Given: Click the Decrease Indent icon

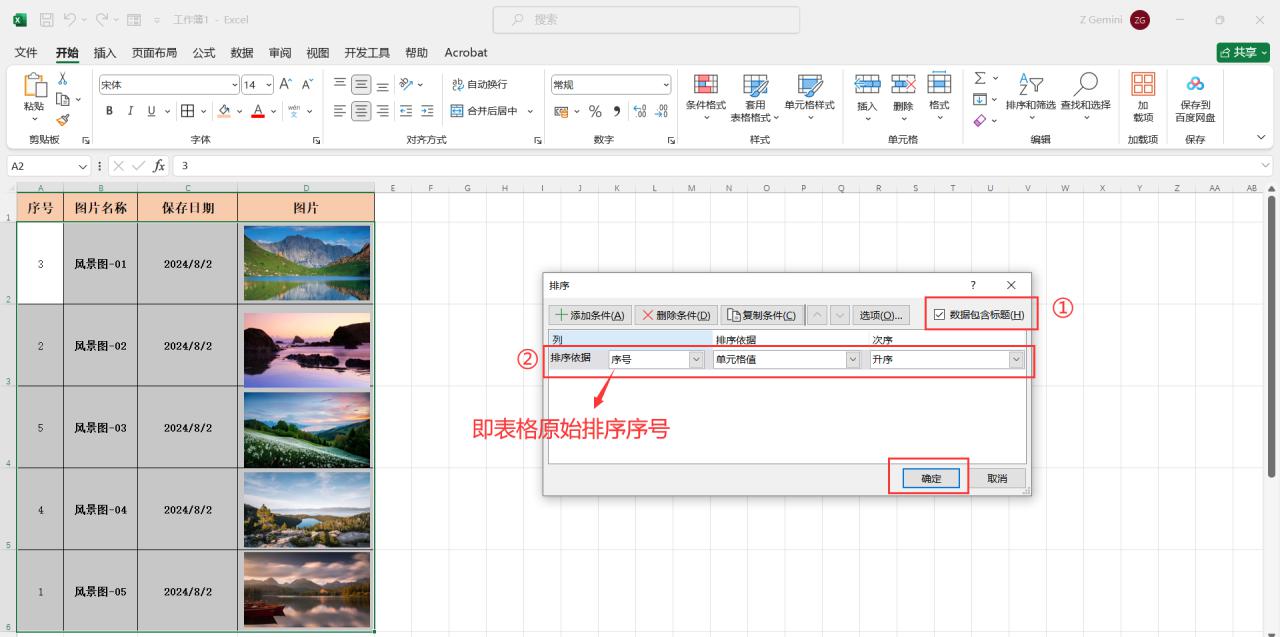Looking at the screenshot, I should [406, 111].
